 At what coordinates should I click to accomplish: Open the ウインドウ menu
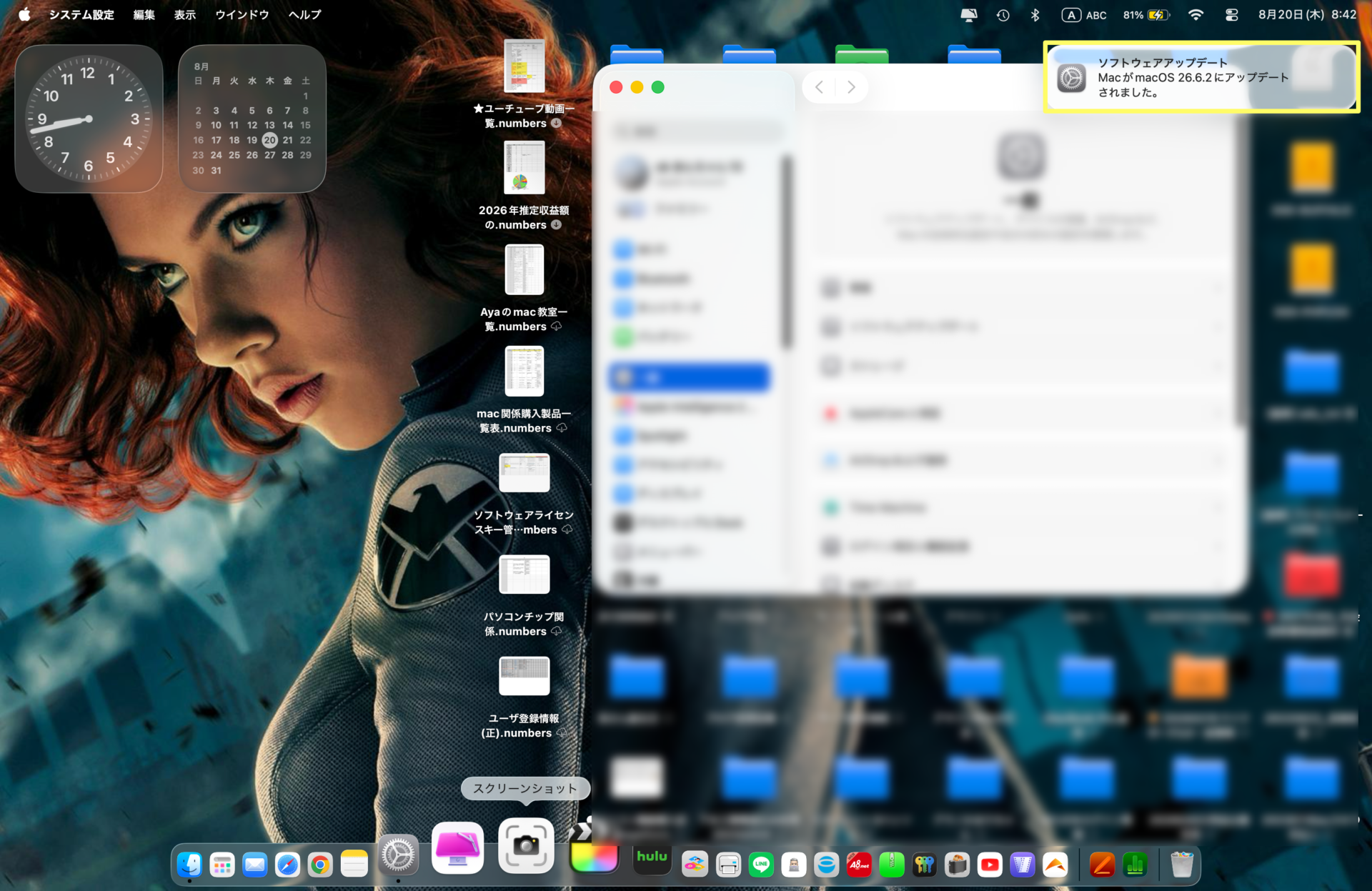click(242, 14)
